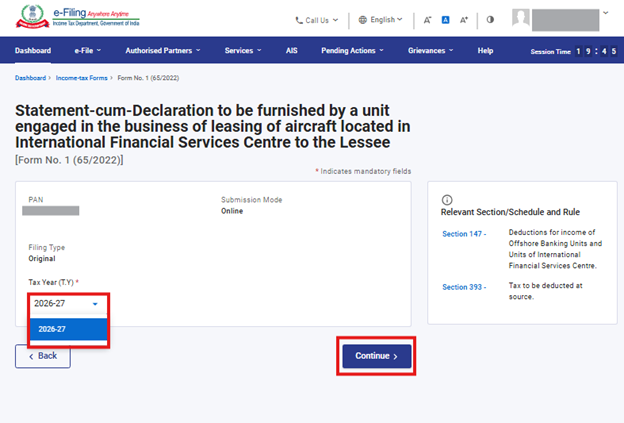This screenshot has width=624, height=423.
Task: Open the Call Us dropdown
Action: (316, 19)
